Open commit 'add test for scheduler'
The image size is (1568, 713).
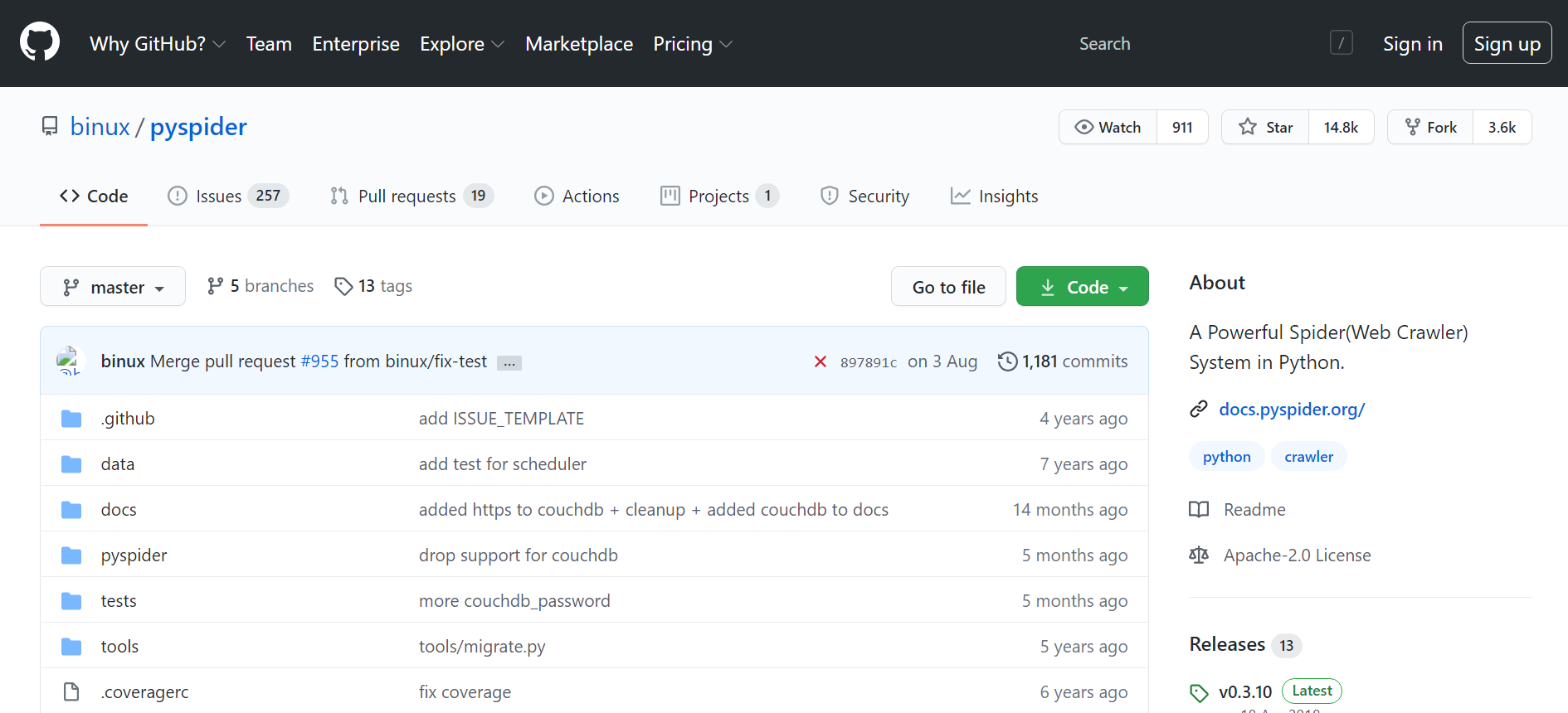click(x=503, y=464)
